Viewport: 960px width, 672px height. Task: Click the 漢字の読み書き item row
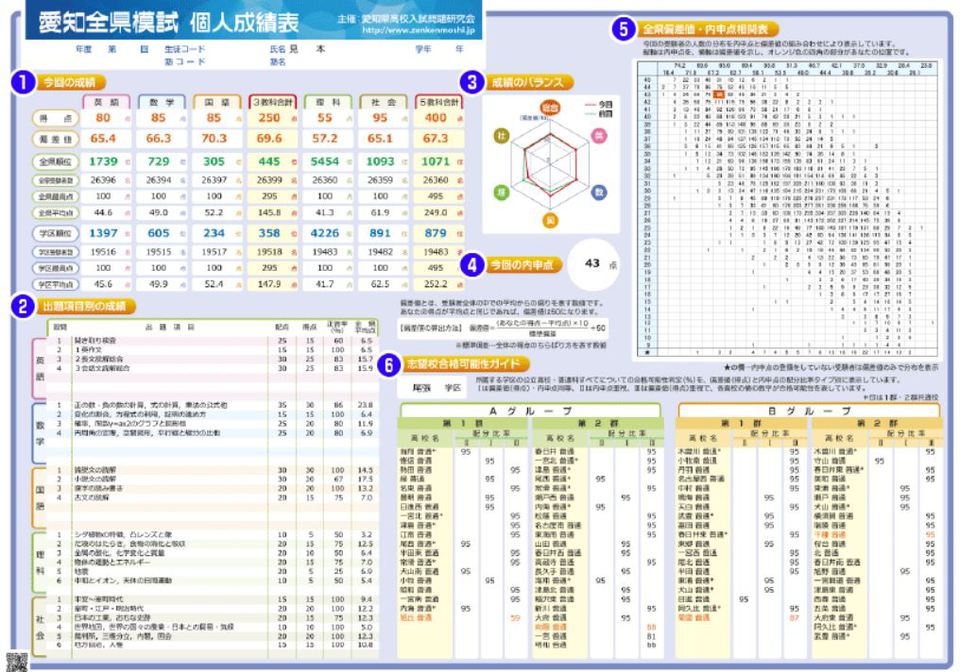(212, 489)
